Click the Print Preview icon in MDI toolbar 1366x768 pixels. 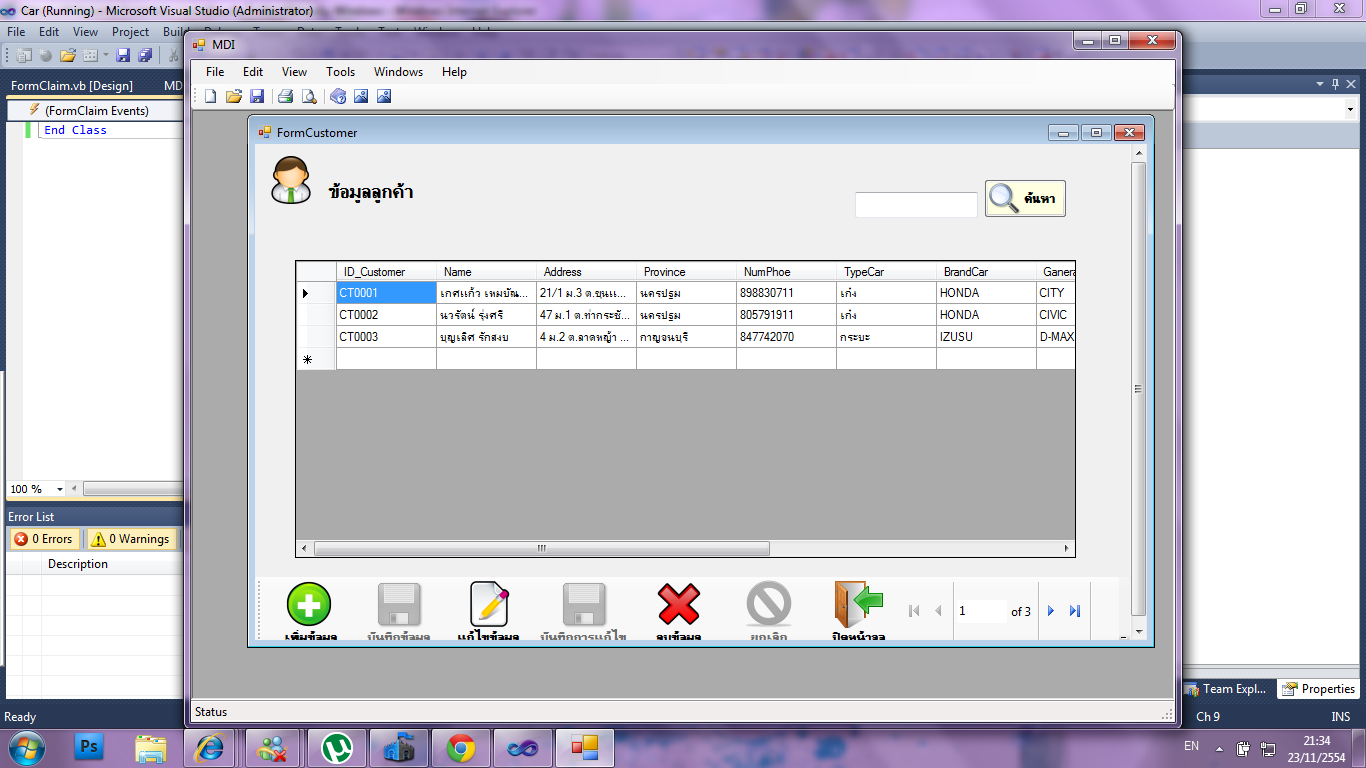[309, 96]
